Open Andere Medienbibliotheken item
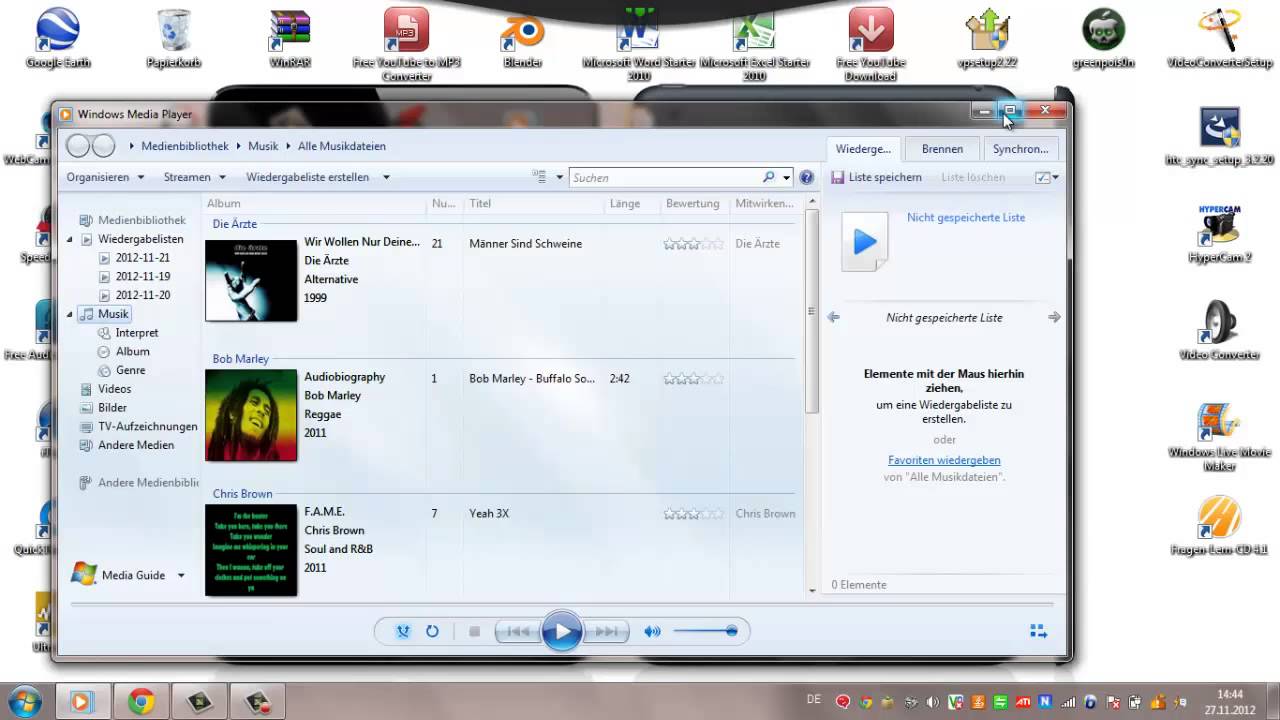The height and width of the screenshot is (720, 1280). coord(148,482)
